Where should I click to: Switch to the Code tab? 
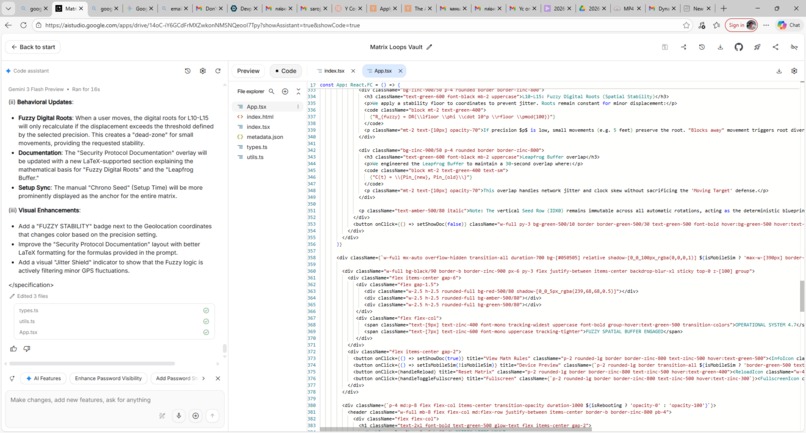(x=286, y=71)
